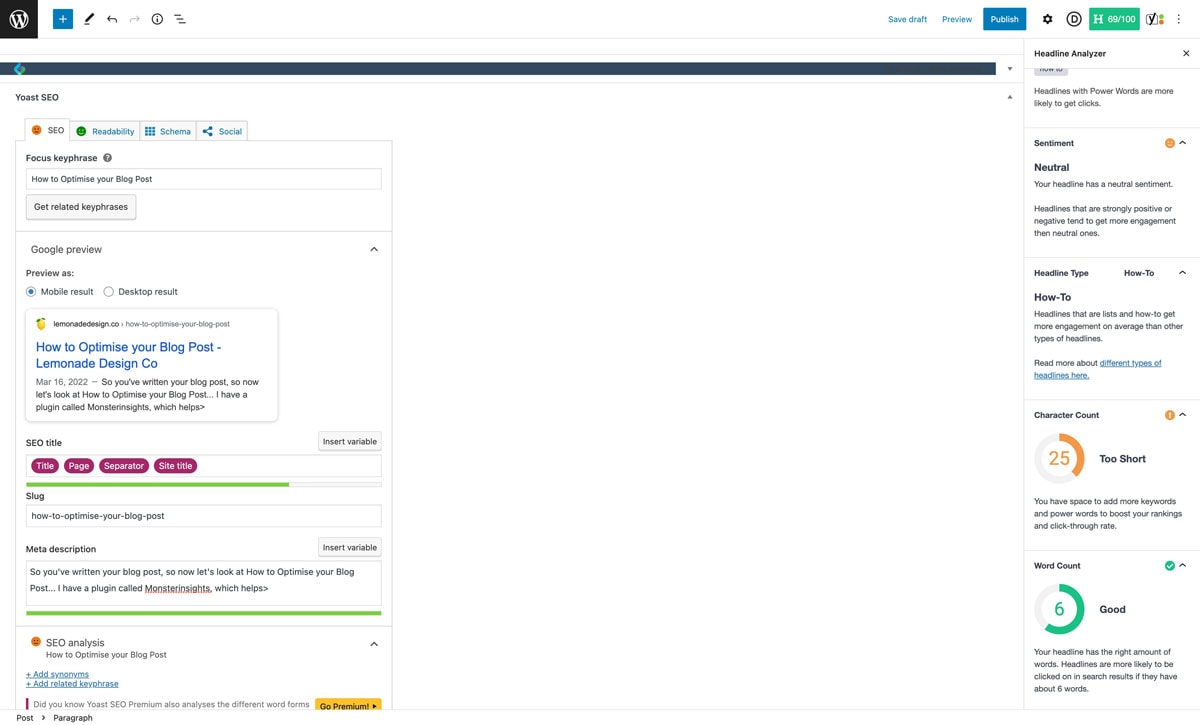Open the settings gear panel
Viewport: 1200px width, 725px height.
pos(1047,19)
